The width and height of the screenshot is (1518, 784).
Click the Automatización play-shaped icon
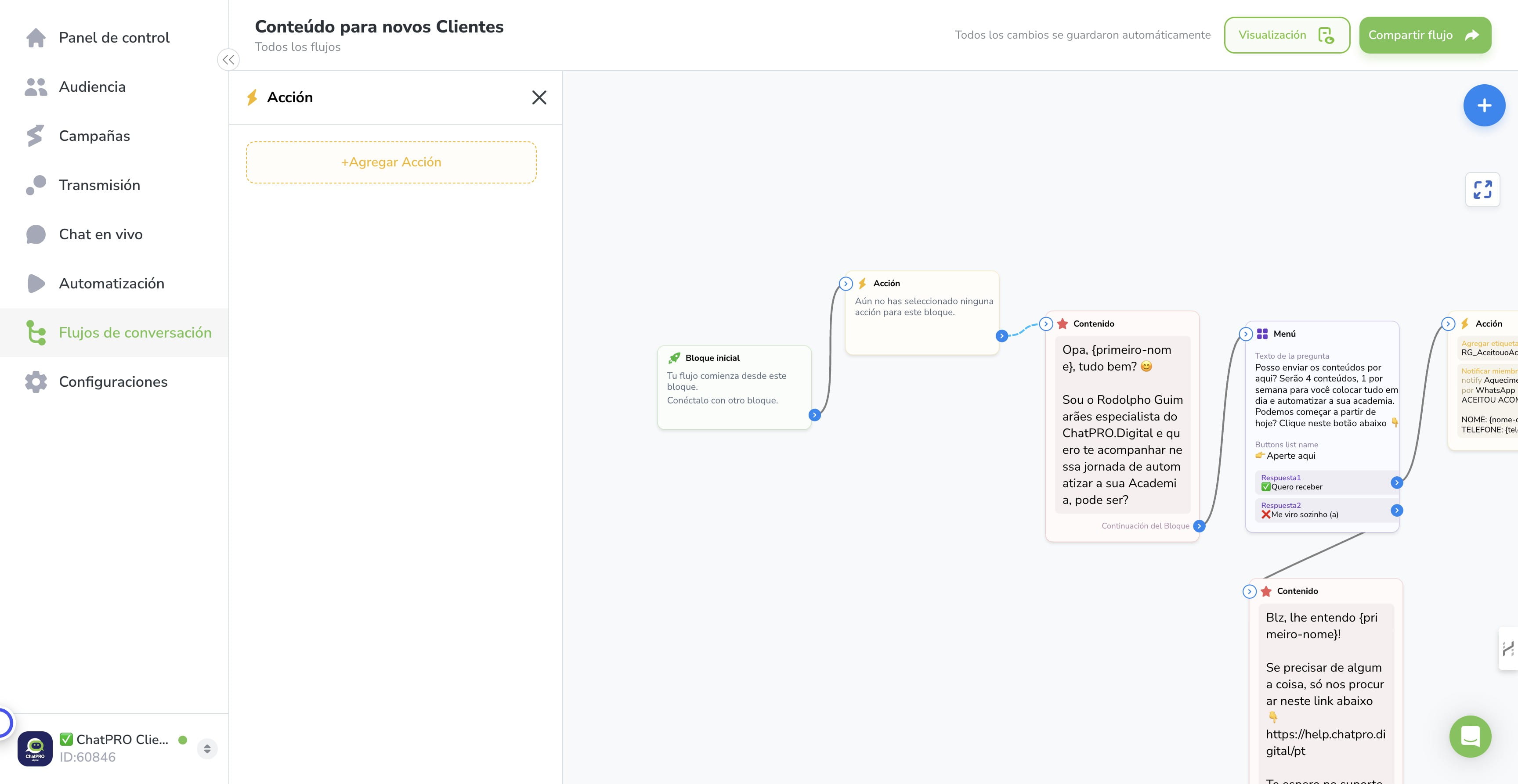(36, 283)
